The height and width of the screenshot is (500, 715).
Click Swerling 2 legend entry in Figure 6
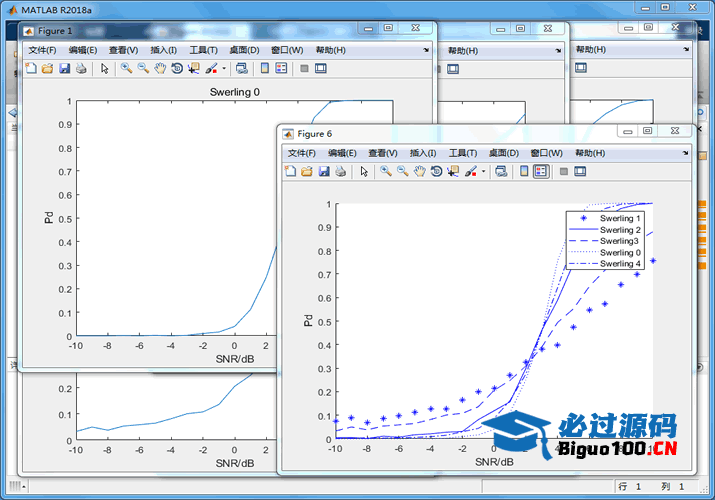(604, 230)
